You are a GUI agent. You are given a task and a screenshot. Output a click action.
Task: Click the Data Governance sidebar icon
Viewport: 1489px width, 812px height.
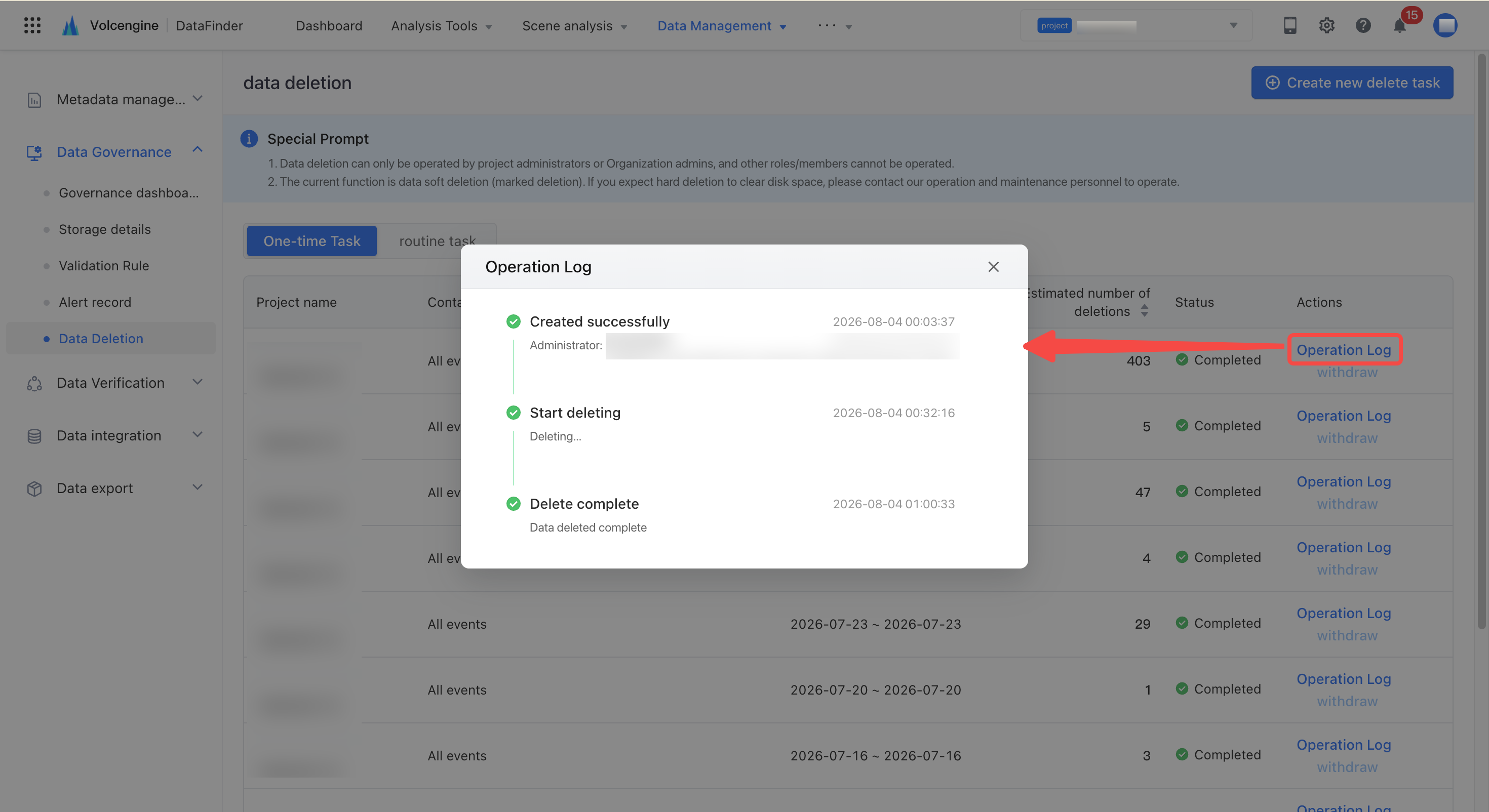tap(34, 152)
